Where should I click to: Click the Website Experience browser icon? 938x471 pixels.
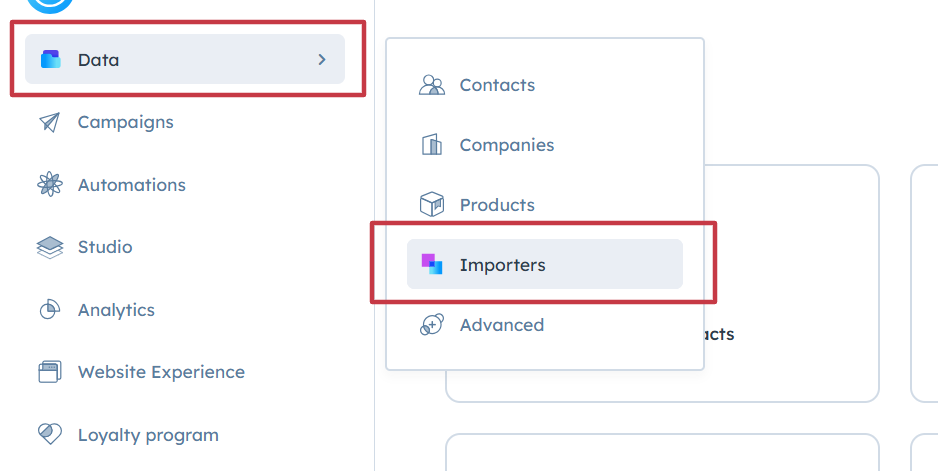50,372
